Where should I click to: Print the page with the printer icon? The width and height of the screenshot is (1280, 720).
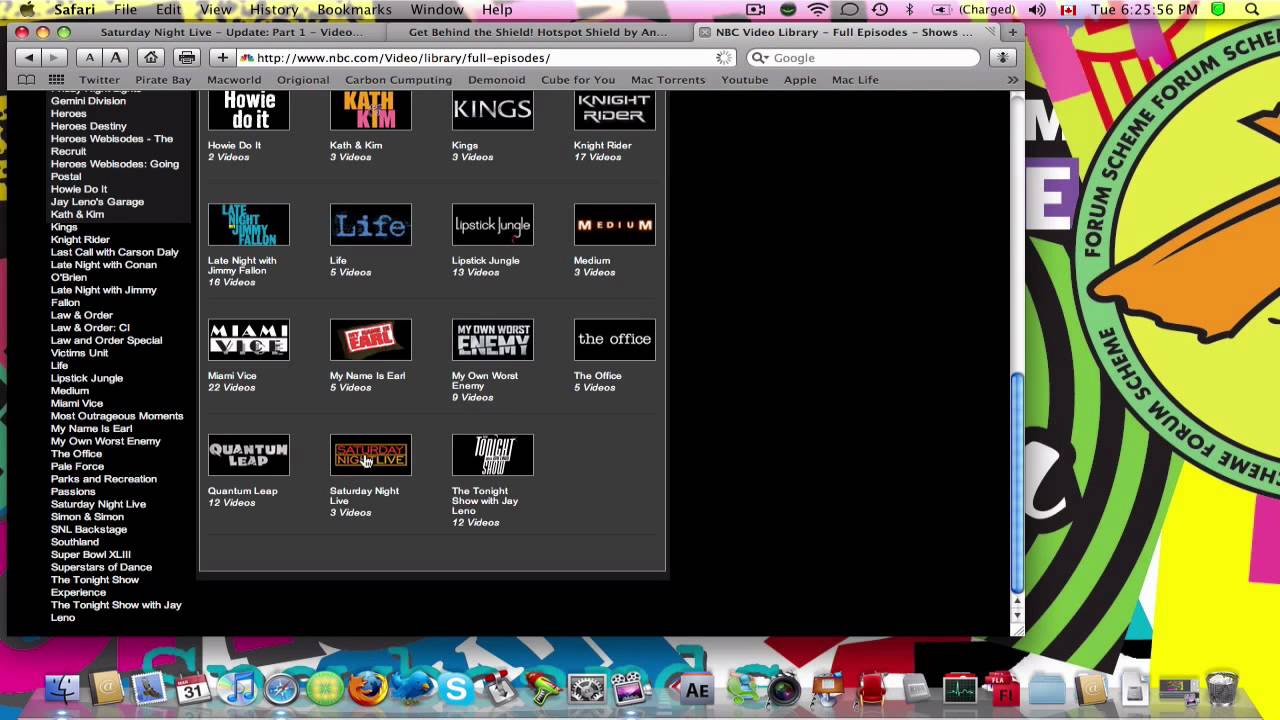pyautogui.click(x=187, y=58)
